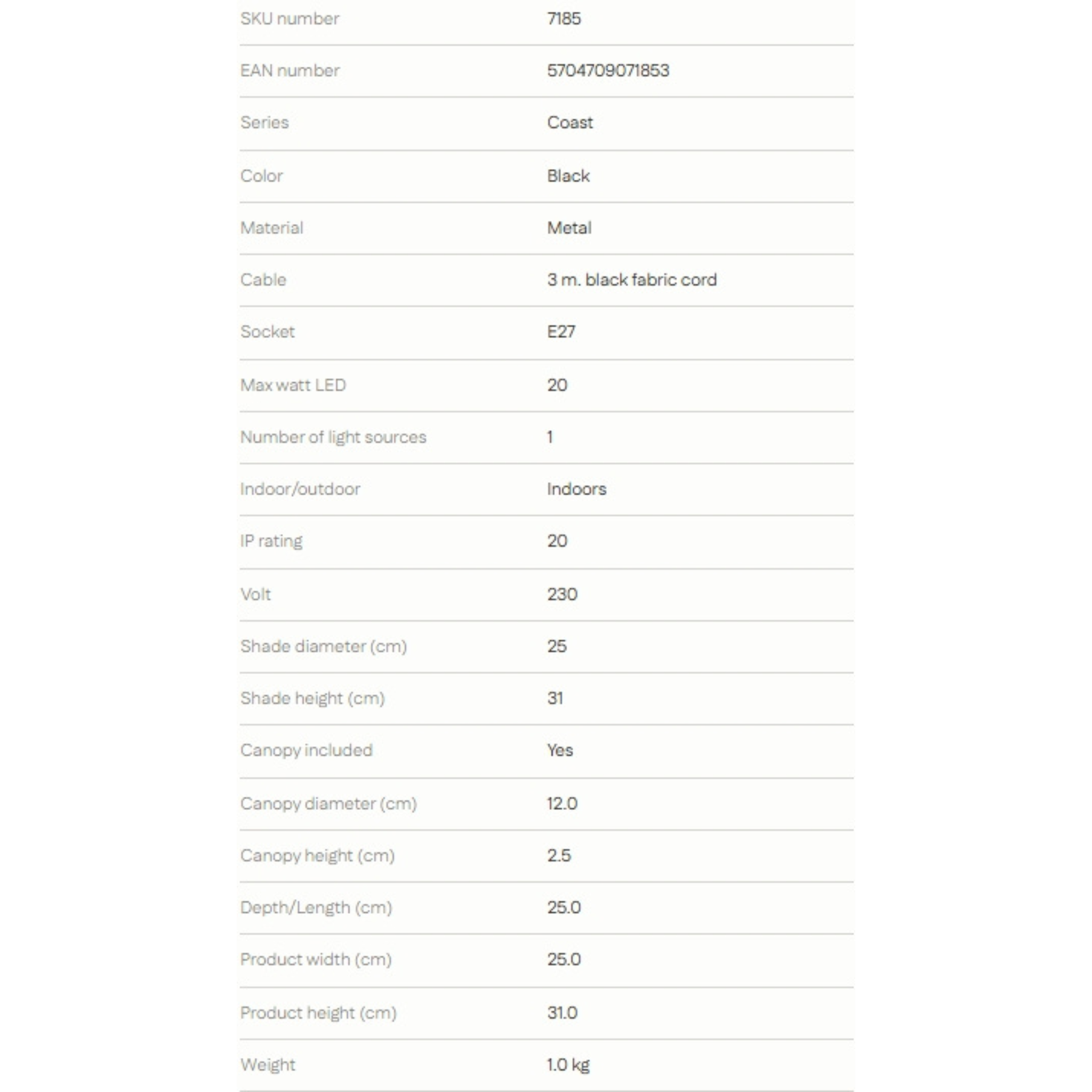Click the Canopy included value Yes

point(559,750)
